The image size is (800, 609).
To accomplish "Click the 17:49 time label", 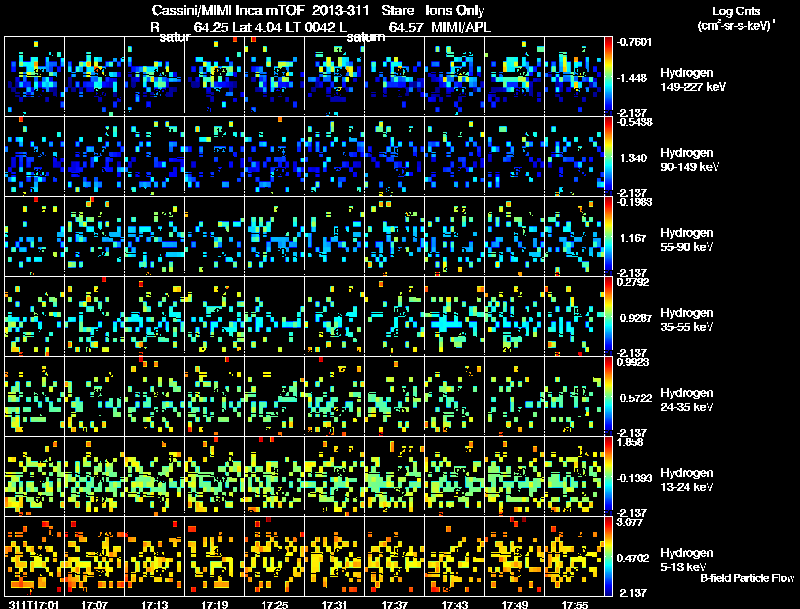I will (515, 604).
